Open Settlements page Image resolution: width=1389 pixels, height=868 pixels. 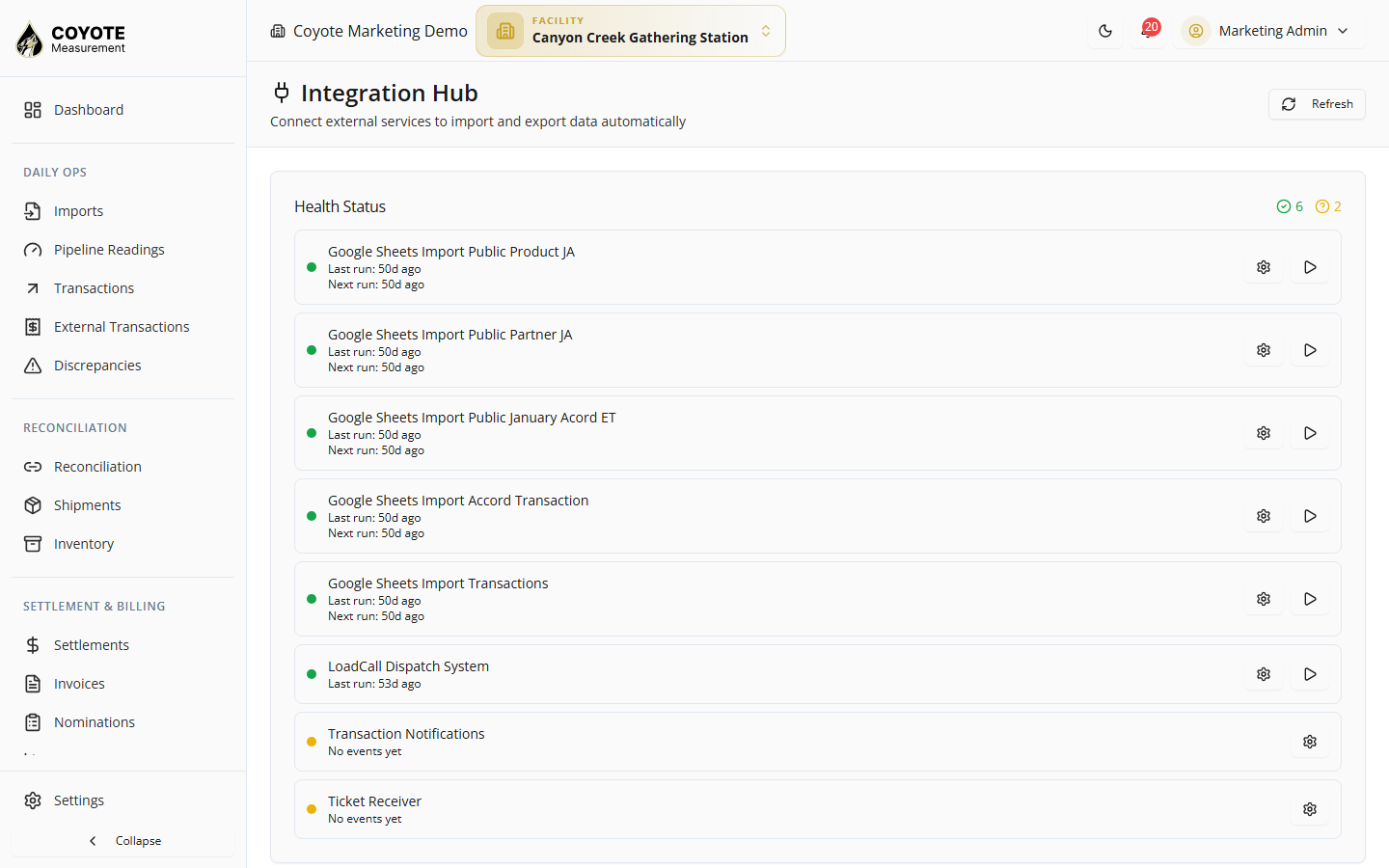point(123,645)
